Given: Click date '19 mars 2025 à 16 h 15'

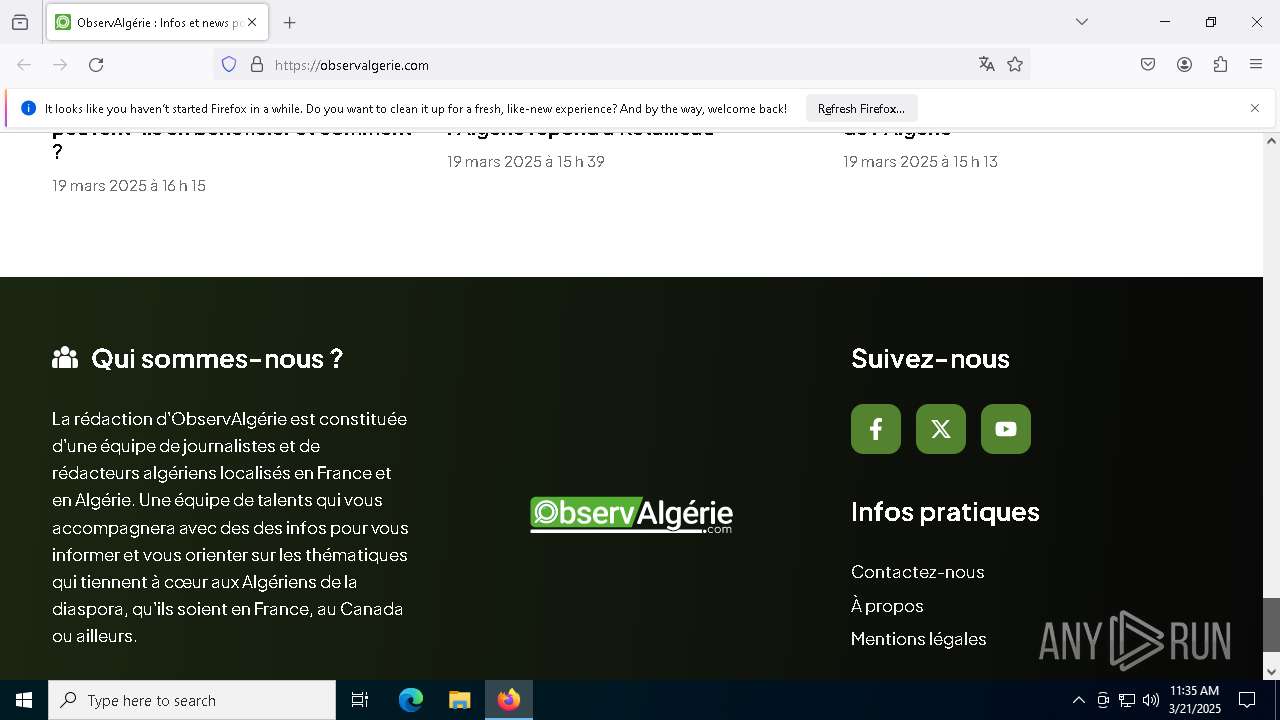Looking at the screenshot, I should 129,186.
